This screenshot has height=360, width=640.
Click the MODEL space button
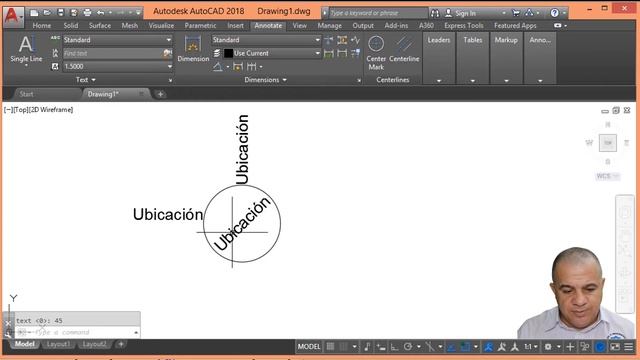click(309, 347)
